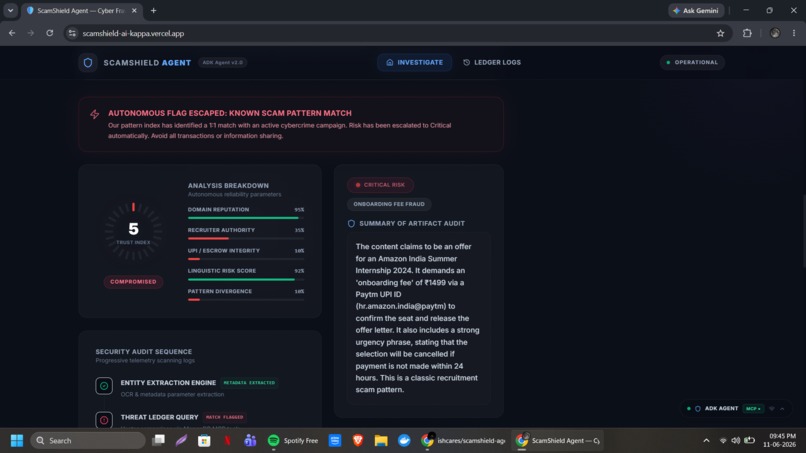Screen dimensions: 806x453
Task: Open Brave browser from the taskbar
Action: click(358, 441)
